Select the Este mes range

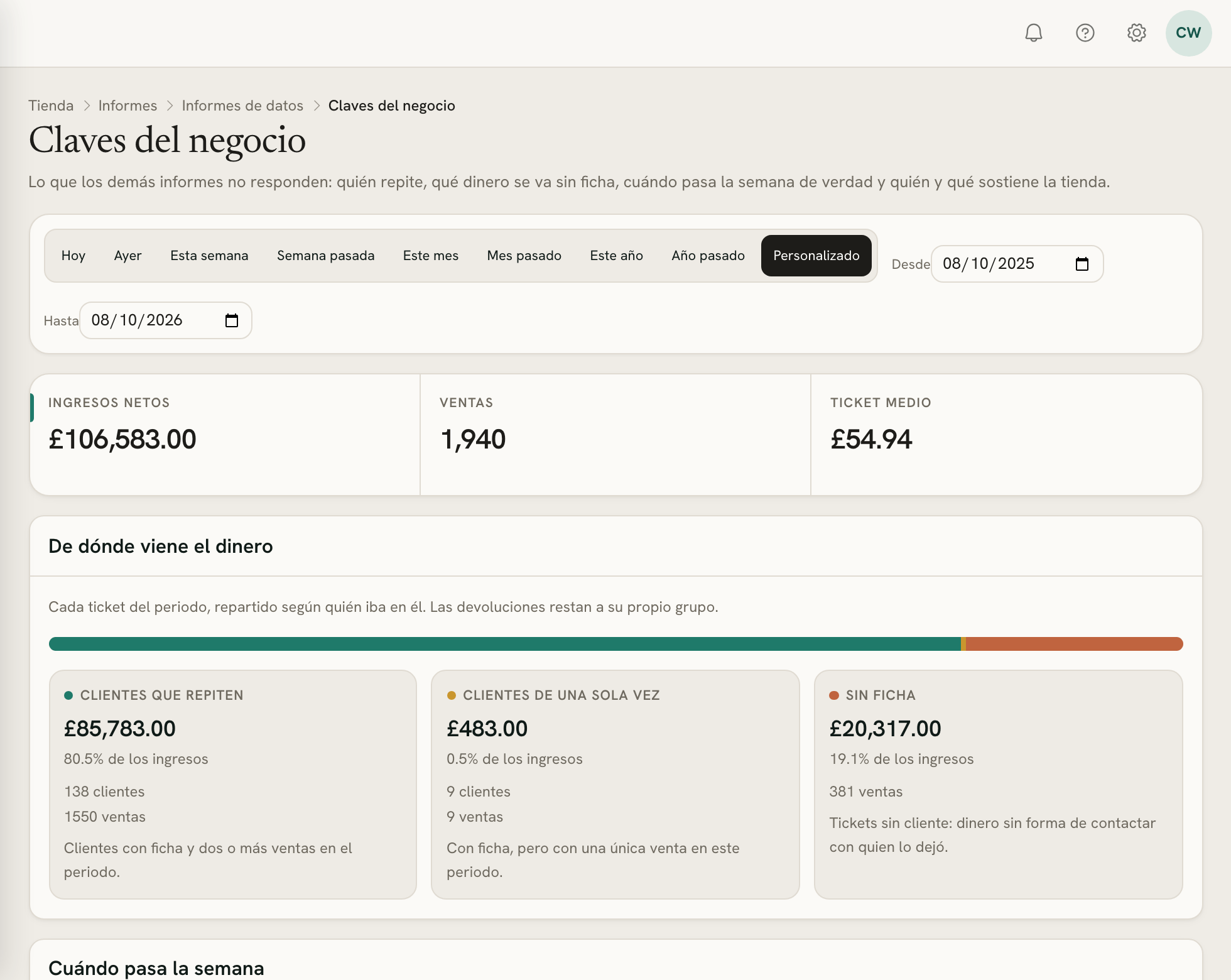(x=430, y=256)
